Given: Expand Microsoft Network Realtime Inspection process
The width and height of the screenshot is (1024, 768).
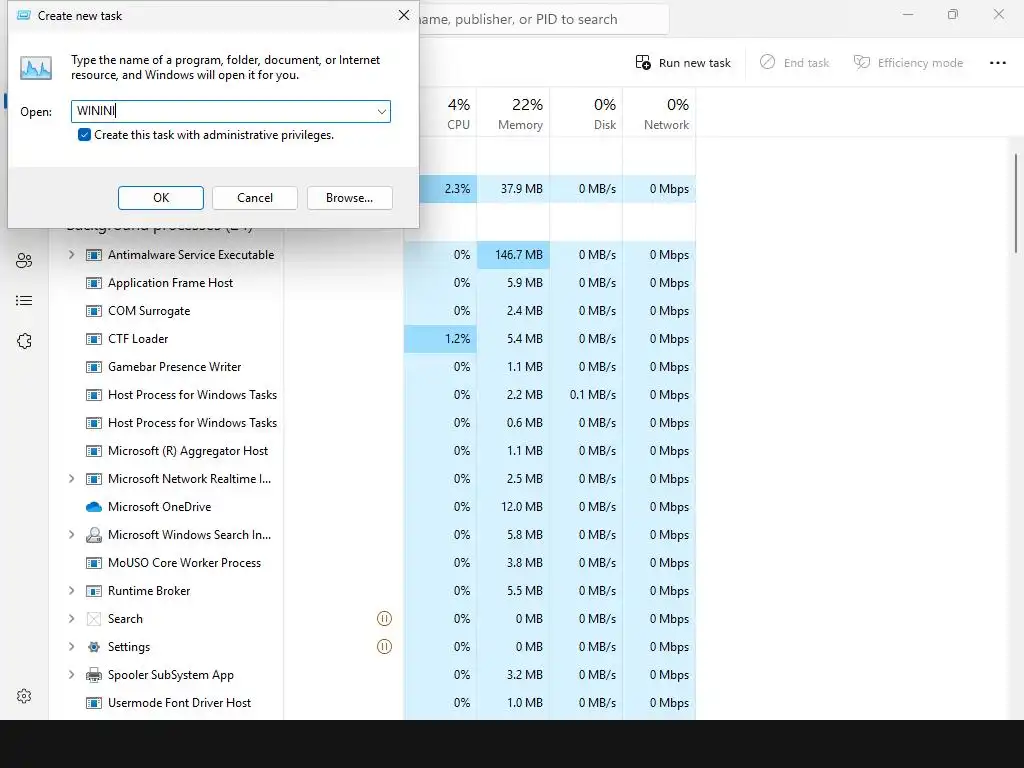Looking at the screenshot, I should pyautogui.click(x=71, y=479).
